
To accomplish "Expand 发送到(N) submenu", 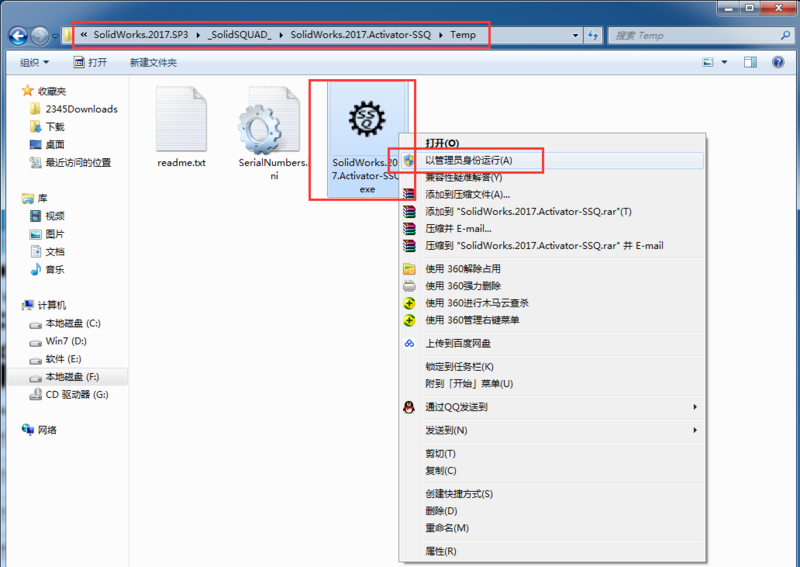I will point(552,430).
